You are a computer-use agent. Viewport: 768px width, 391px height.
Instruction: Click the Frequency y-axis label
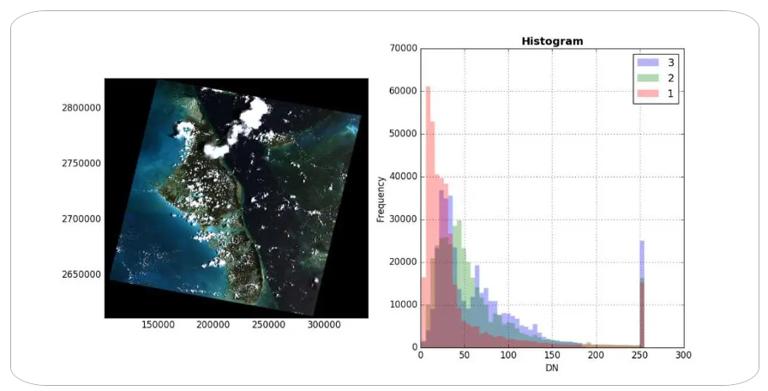click(x=381, y=199)
